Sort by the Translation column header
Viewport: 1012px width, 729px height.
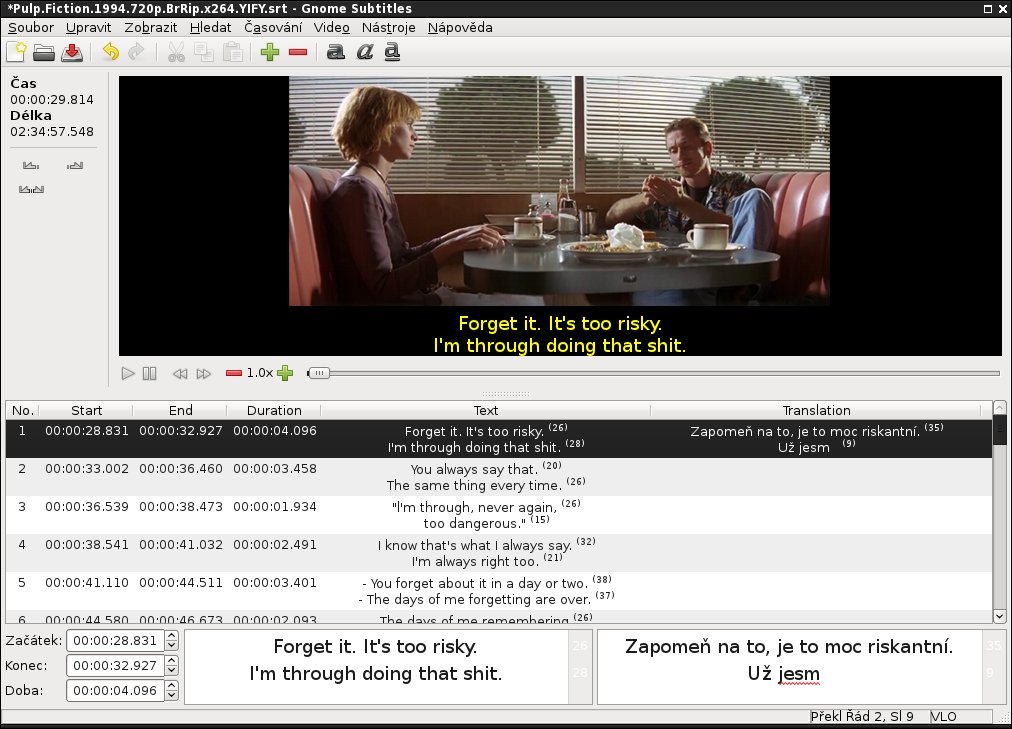point(816,410)
